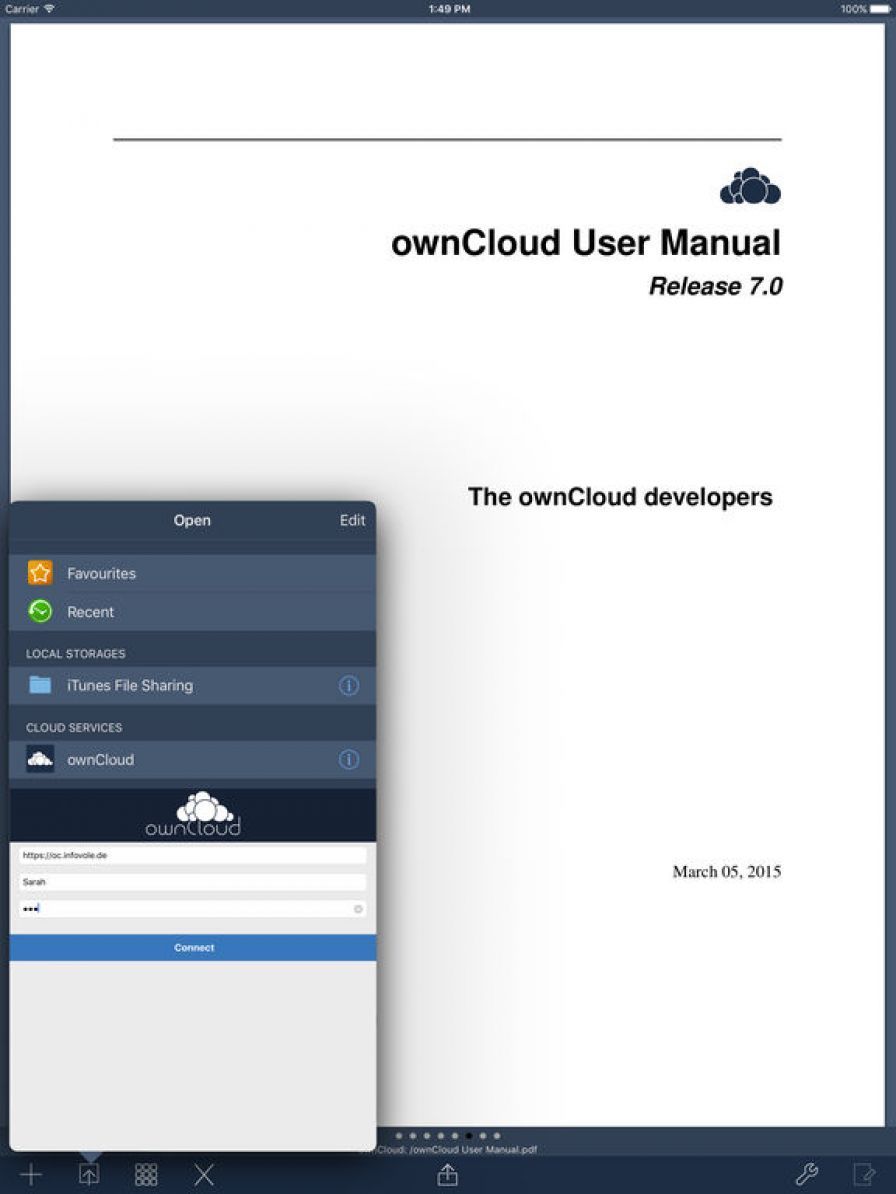Open a new document with the plus icon
This screenshot has height=1194, width=896.
point(31,1174)
